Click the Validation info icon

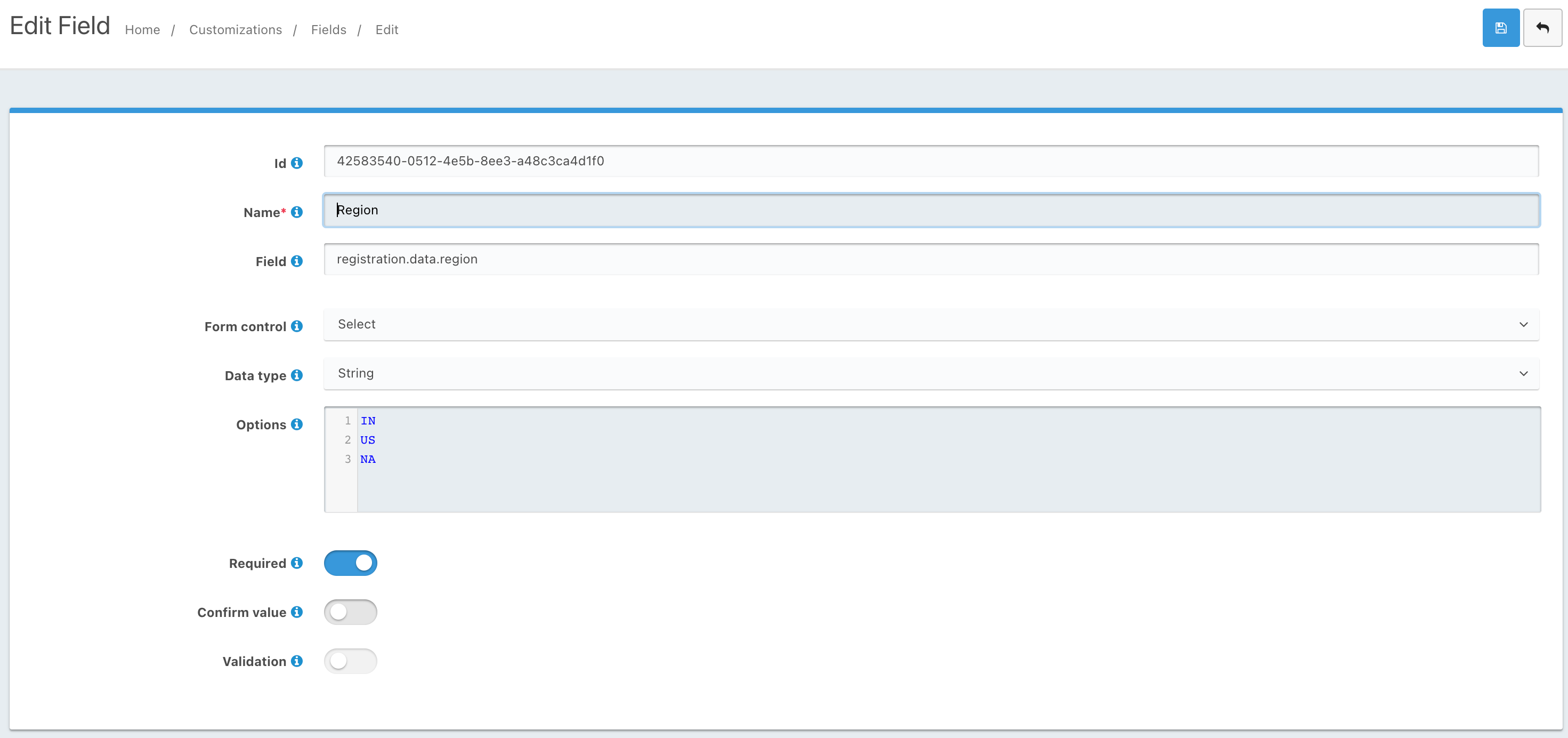click(x=296, y=661)
